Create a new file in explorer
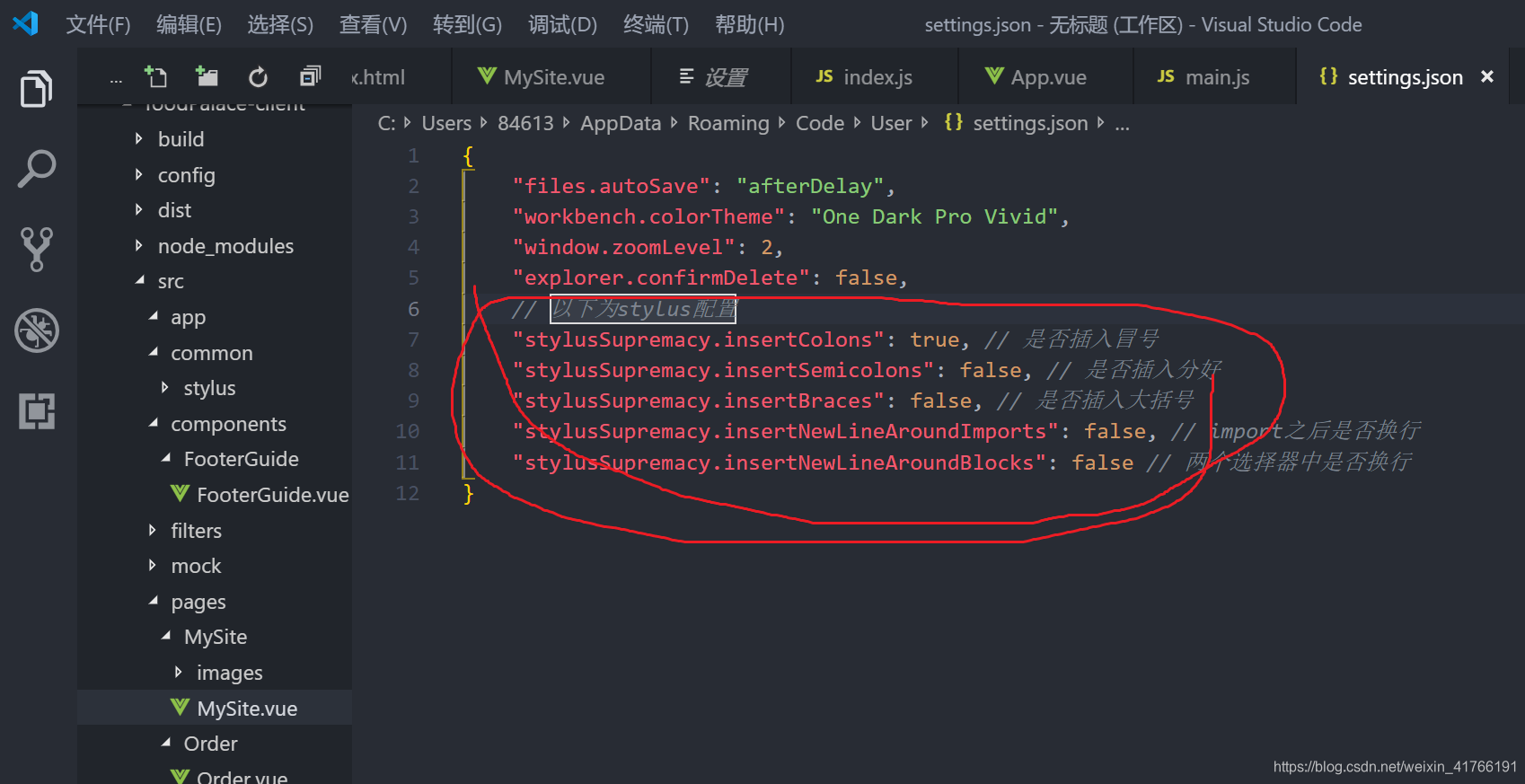The image size is (1525, 784). point(155,76)
